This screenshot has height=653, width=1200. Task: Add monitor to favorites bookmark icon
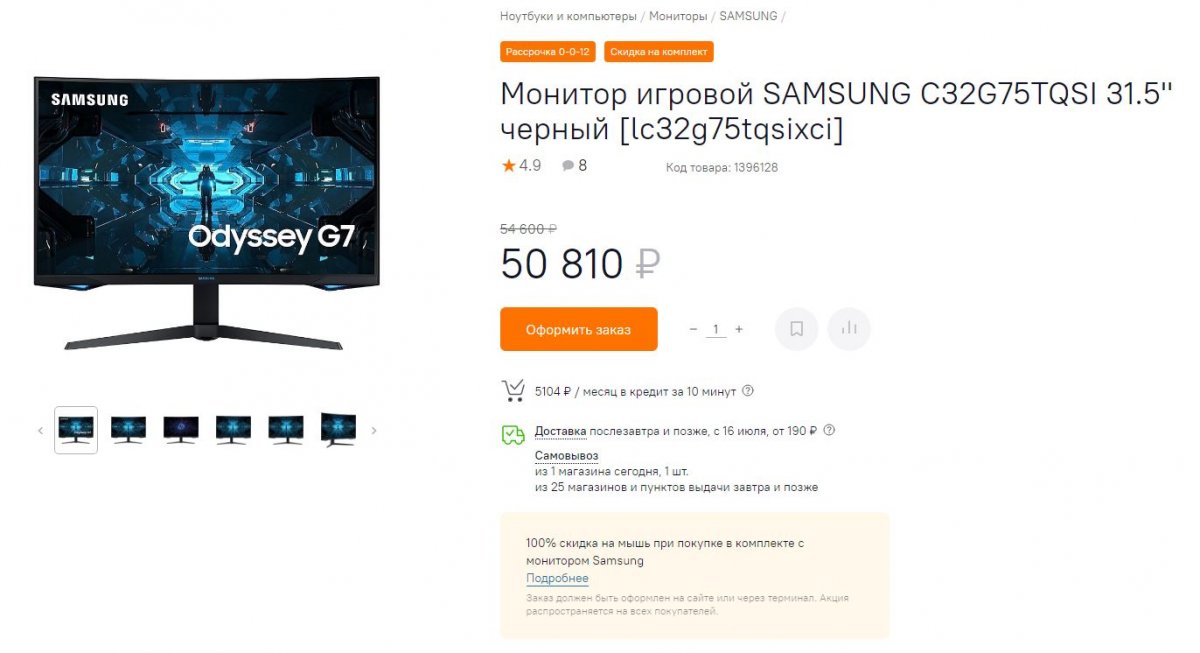coord(796,329)
